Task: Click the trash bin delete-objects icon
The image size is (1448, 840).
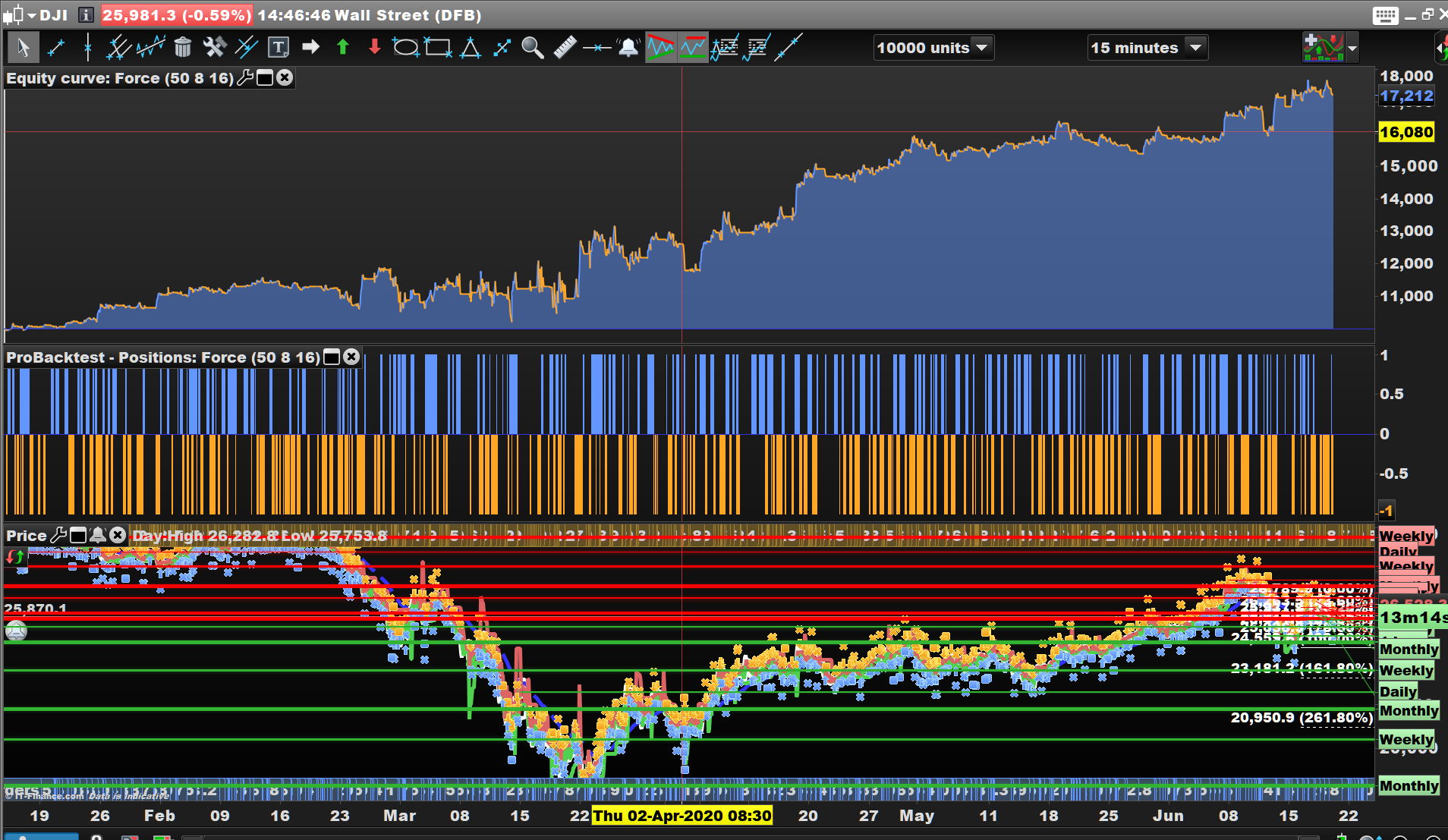Action: pyautogui.click(x=182, y=48)
